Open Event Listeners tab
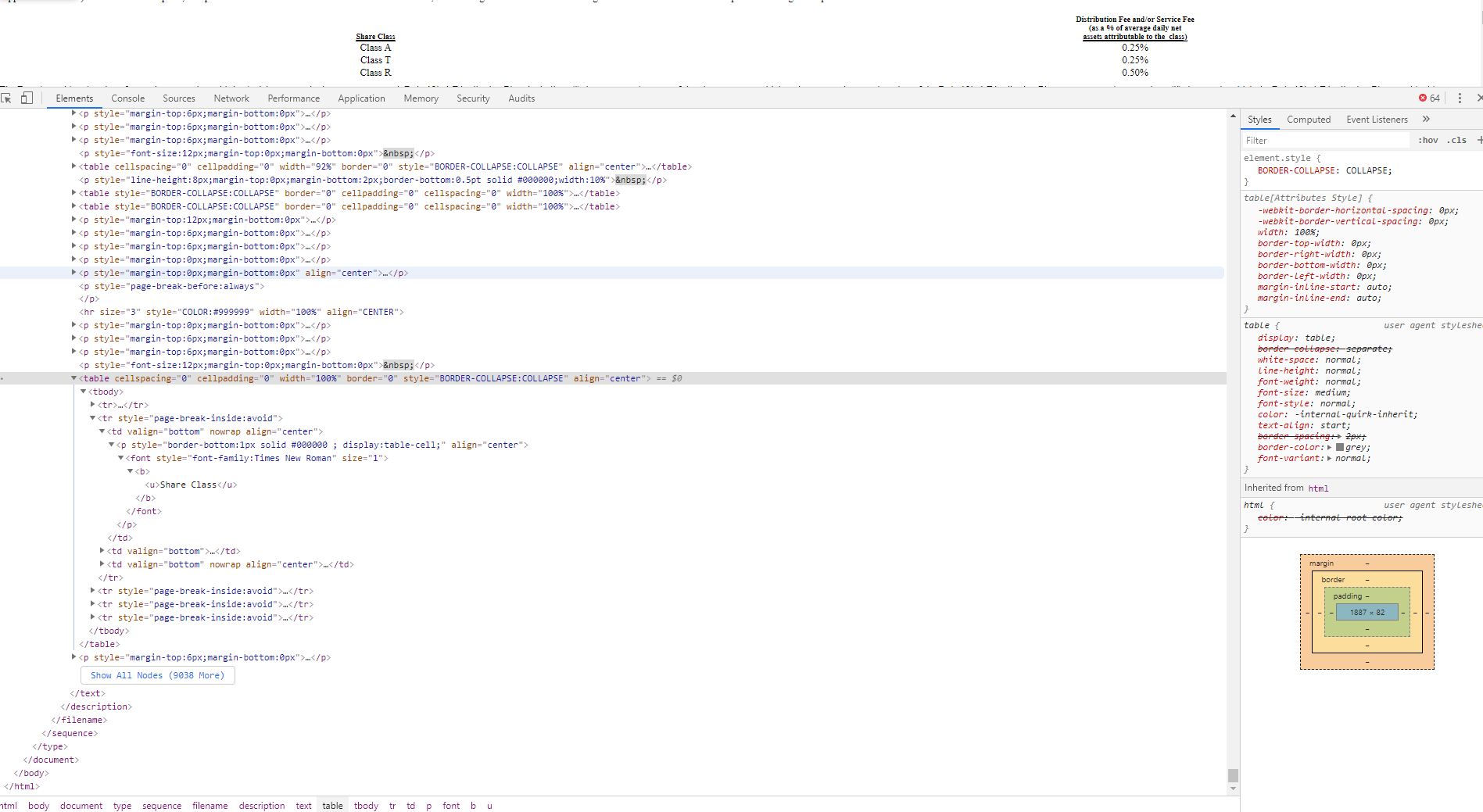1483x812 pixels. (x=1377, y=120)
